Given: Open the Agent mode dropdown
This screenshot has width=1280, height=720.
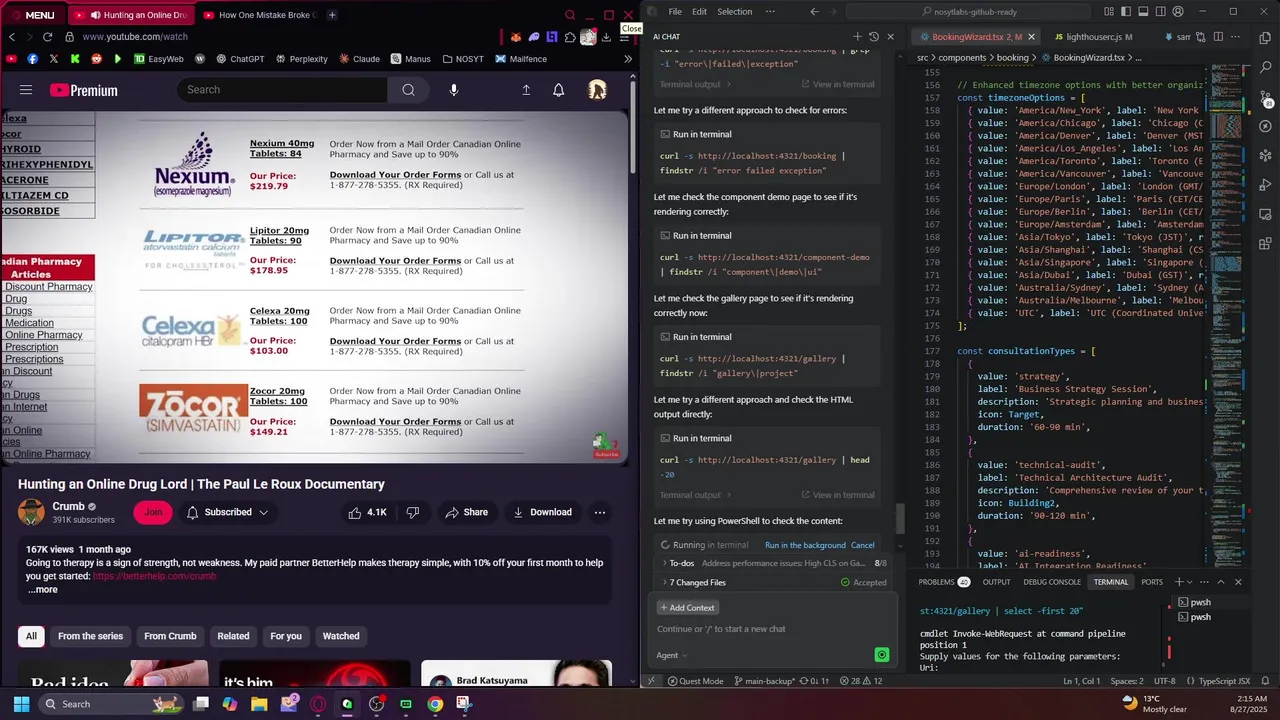Looking at the screenshot, I should (x=671, y=655).
